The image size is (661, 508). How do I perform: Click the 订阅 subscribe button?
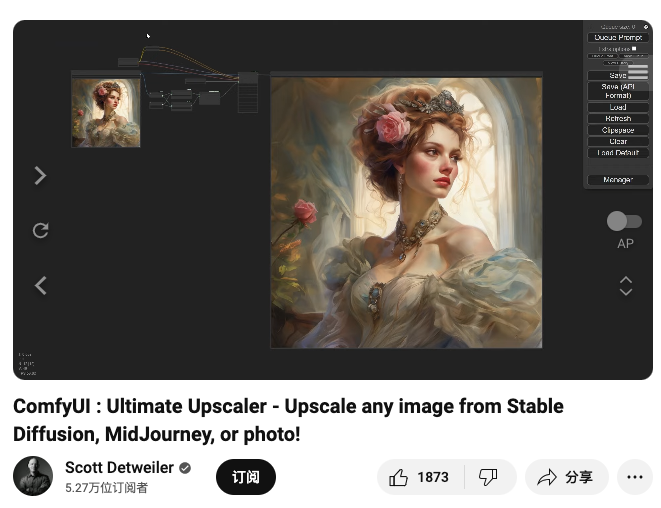point(246,477)
